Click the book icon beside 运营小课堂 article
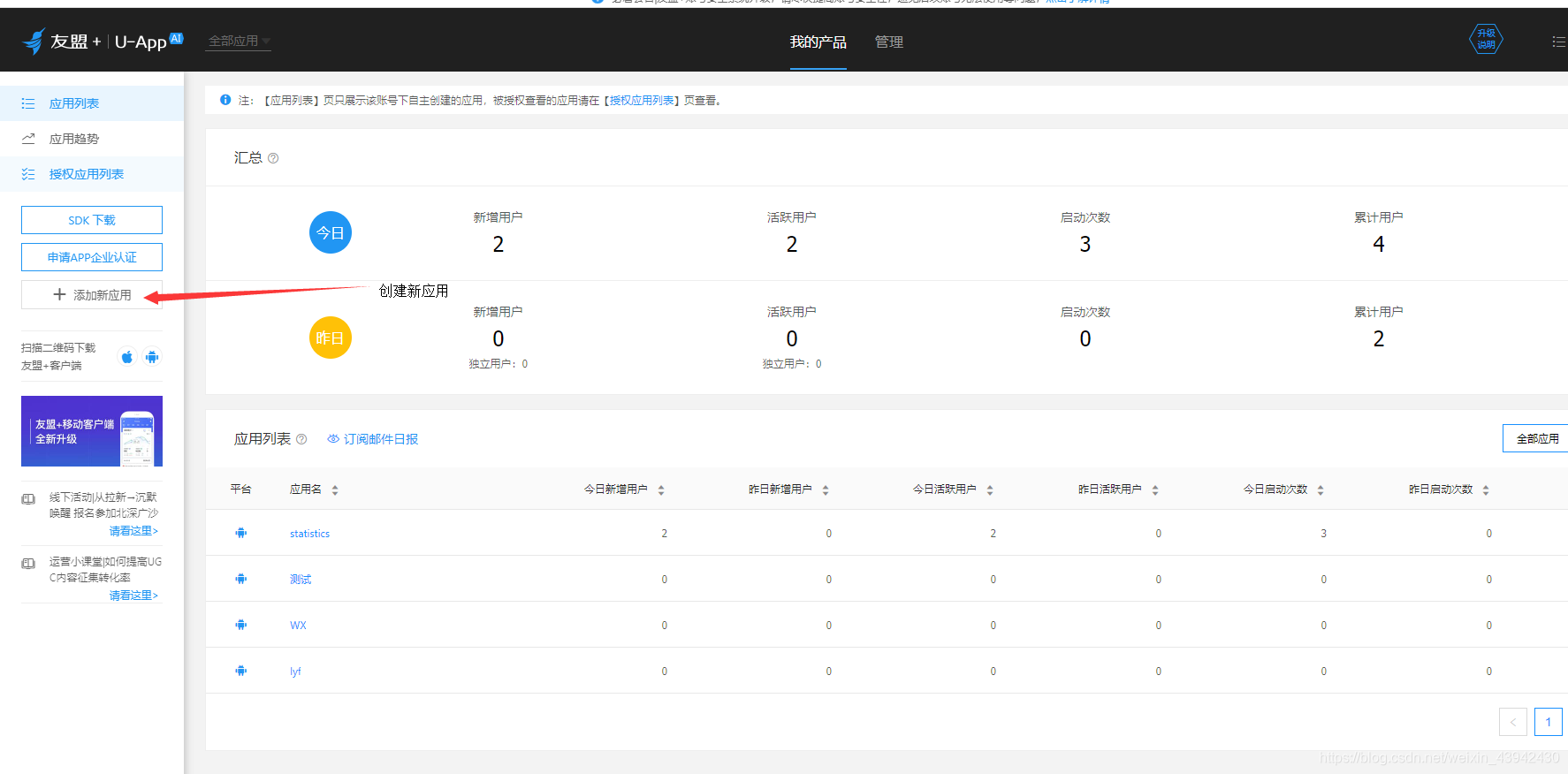 coord(28,564)
